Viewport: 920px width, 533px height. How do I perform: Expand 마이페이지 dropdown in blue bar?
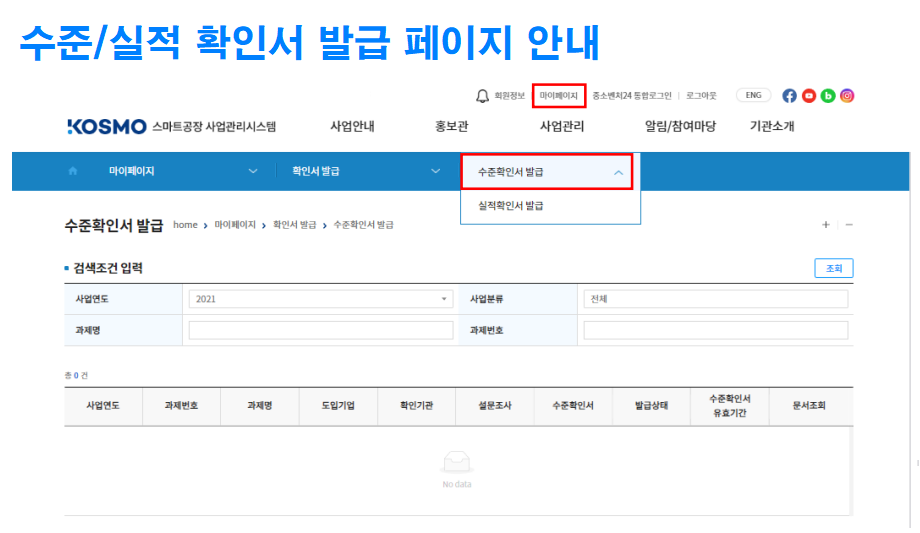183,171
